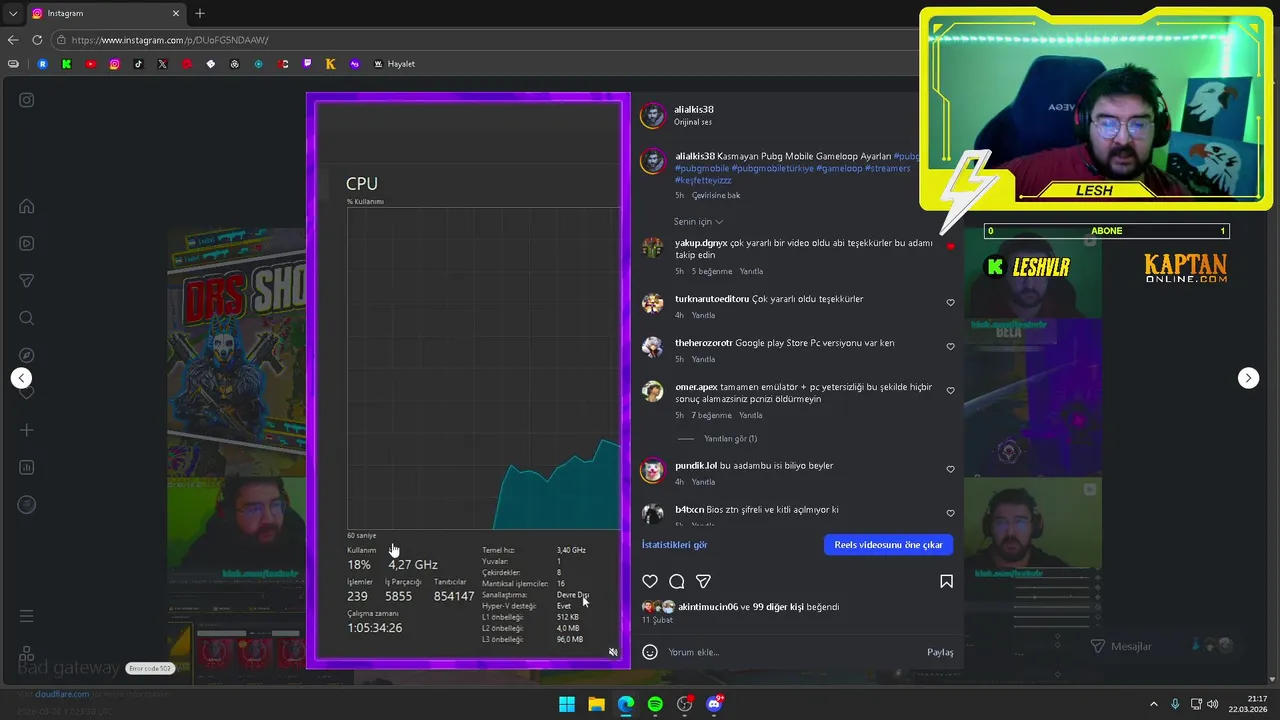The image size is (1280, 720).
Task: Like the yakup.dgnyx comment
Action: pyautogui.click(x=950, y=246)
